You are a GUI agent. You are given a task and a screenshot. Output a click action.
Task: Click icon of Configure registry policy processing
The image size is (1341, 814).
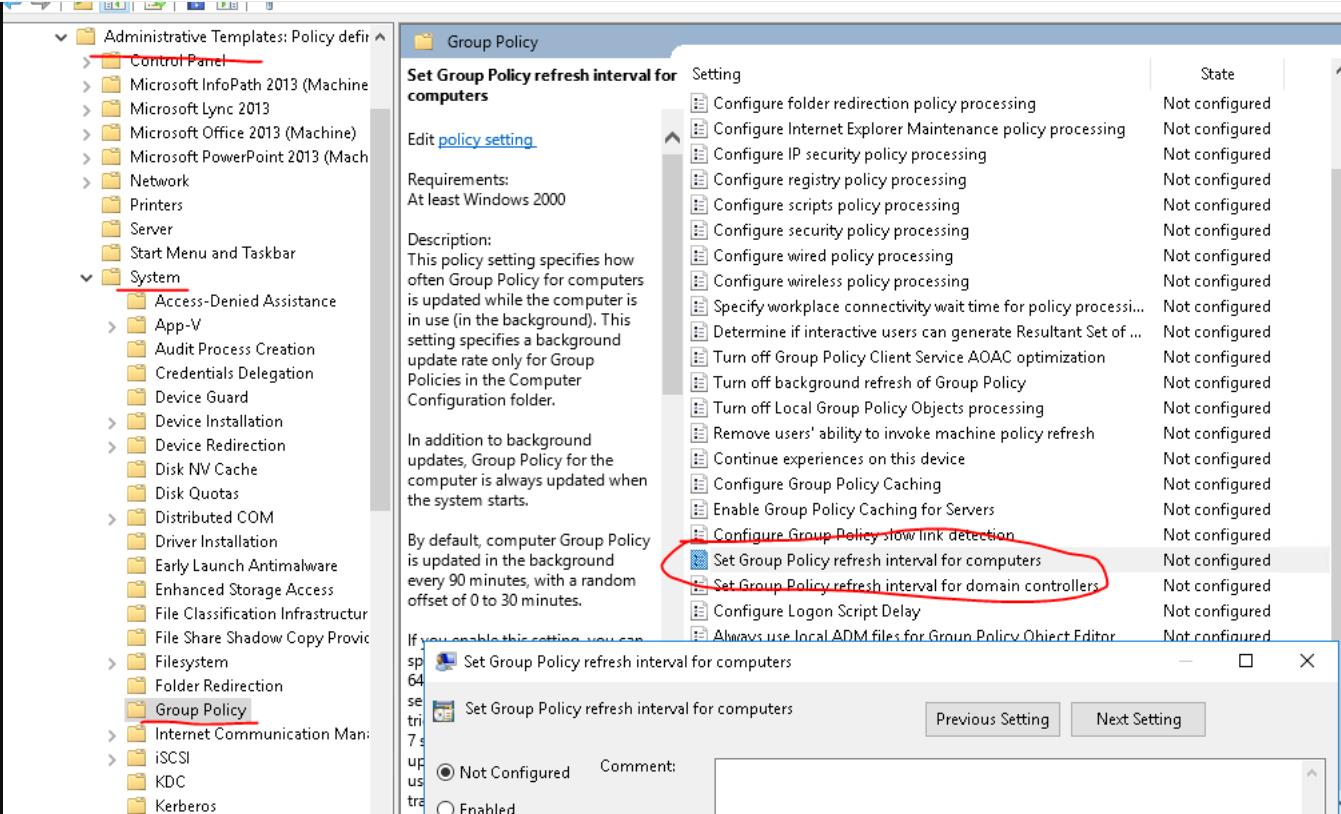coord(700,180)
